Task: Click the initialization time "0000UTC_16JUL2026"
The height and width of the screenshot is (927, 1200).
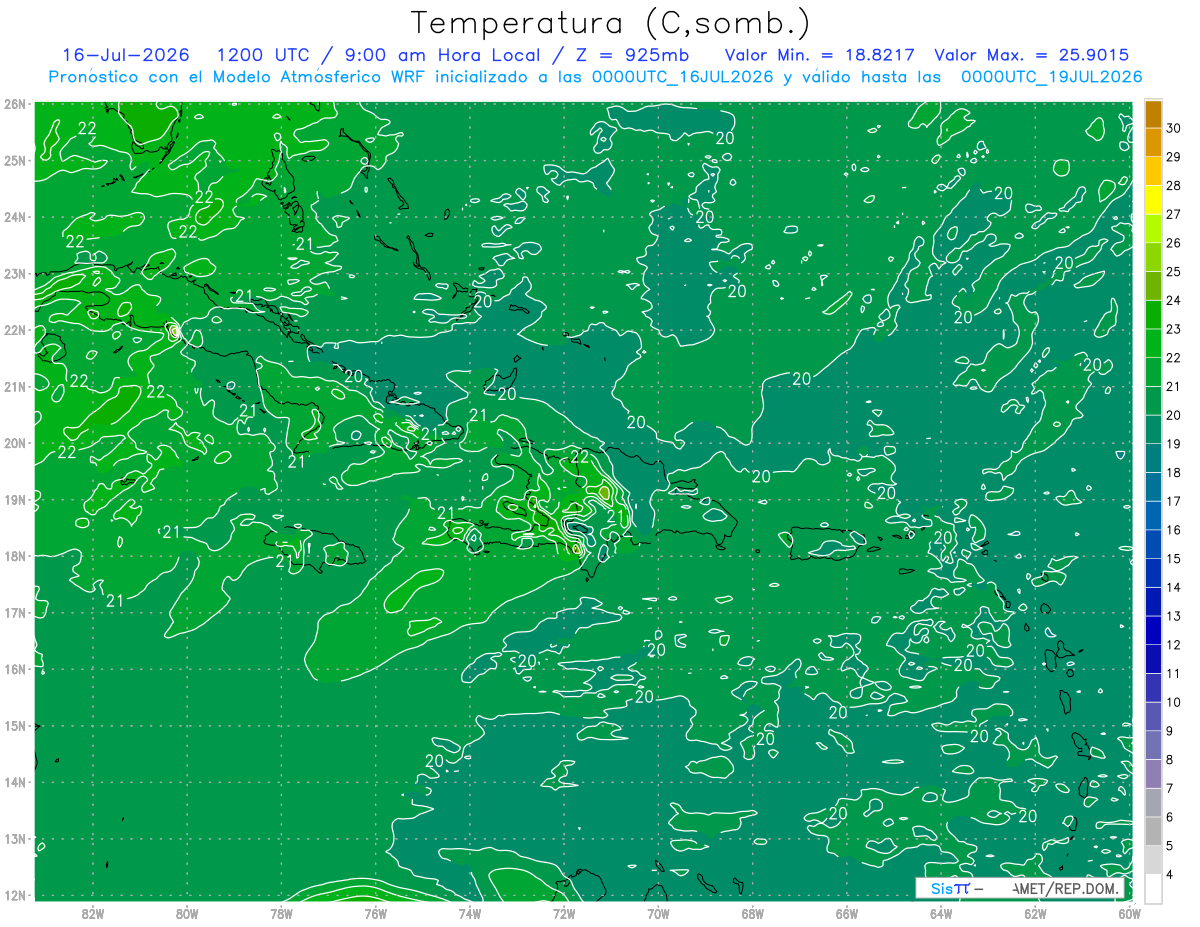Action: [x=683, y=77]
